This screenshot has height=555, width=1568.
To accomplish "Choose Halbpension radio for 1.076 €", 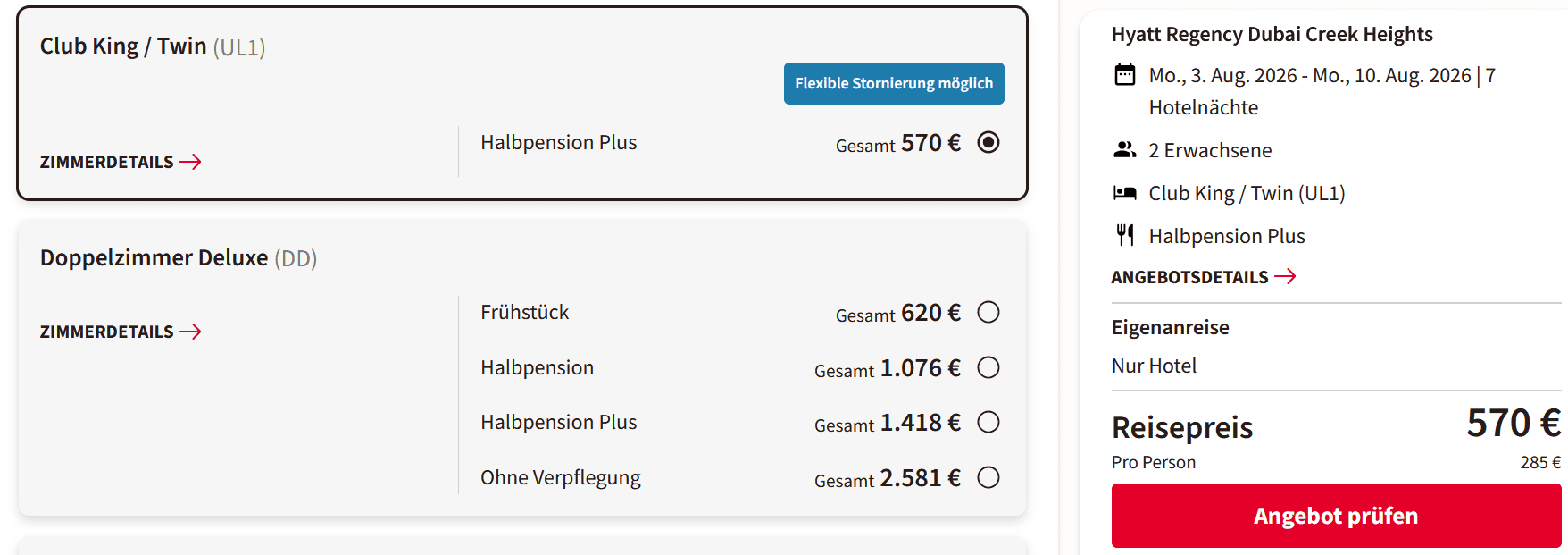I will pyautogui.click(x=988, y=368).
